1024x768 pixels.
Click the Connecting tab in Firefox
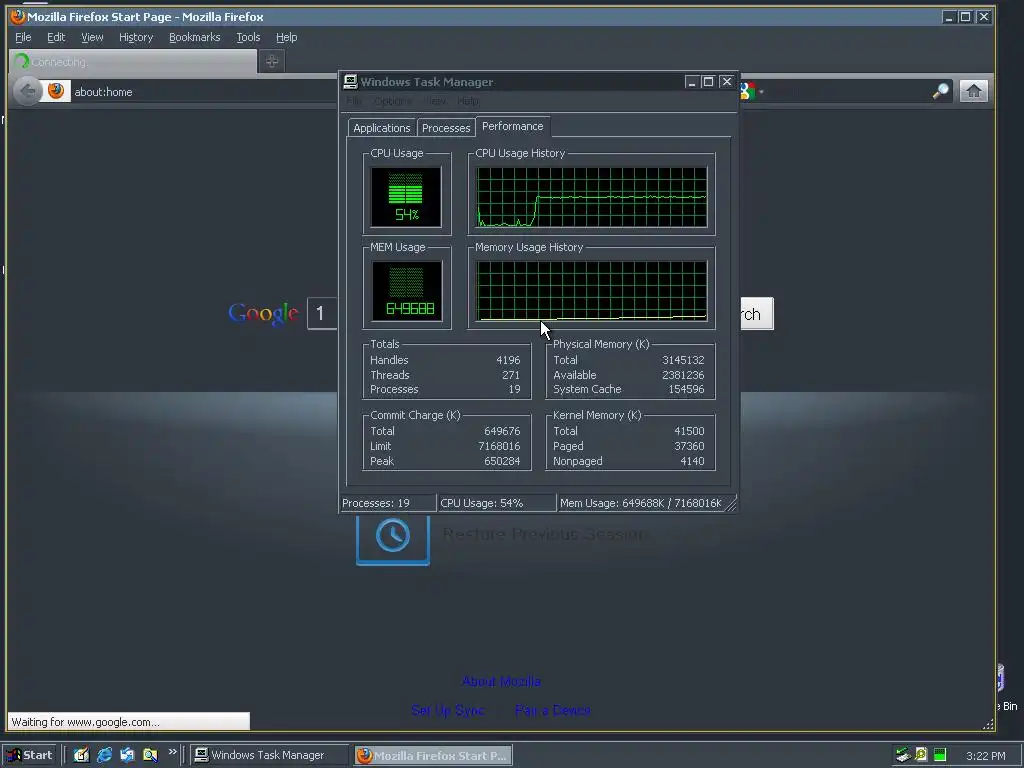click(134, 61)
